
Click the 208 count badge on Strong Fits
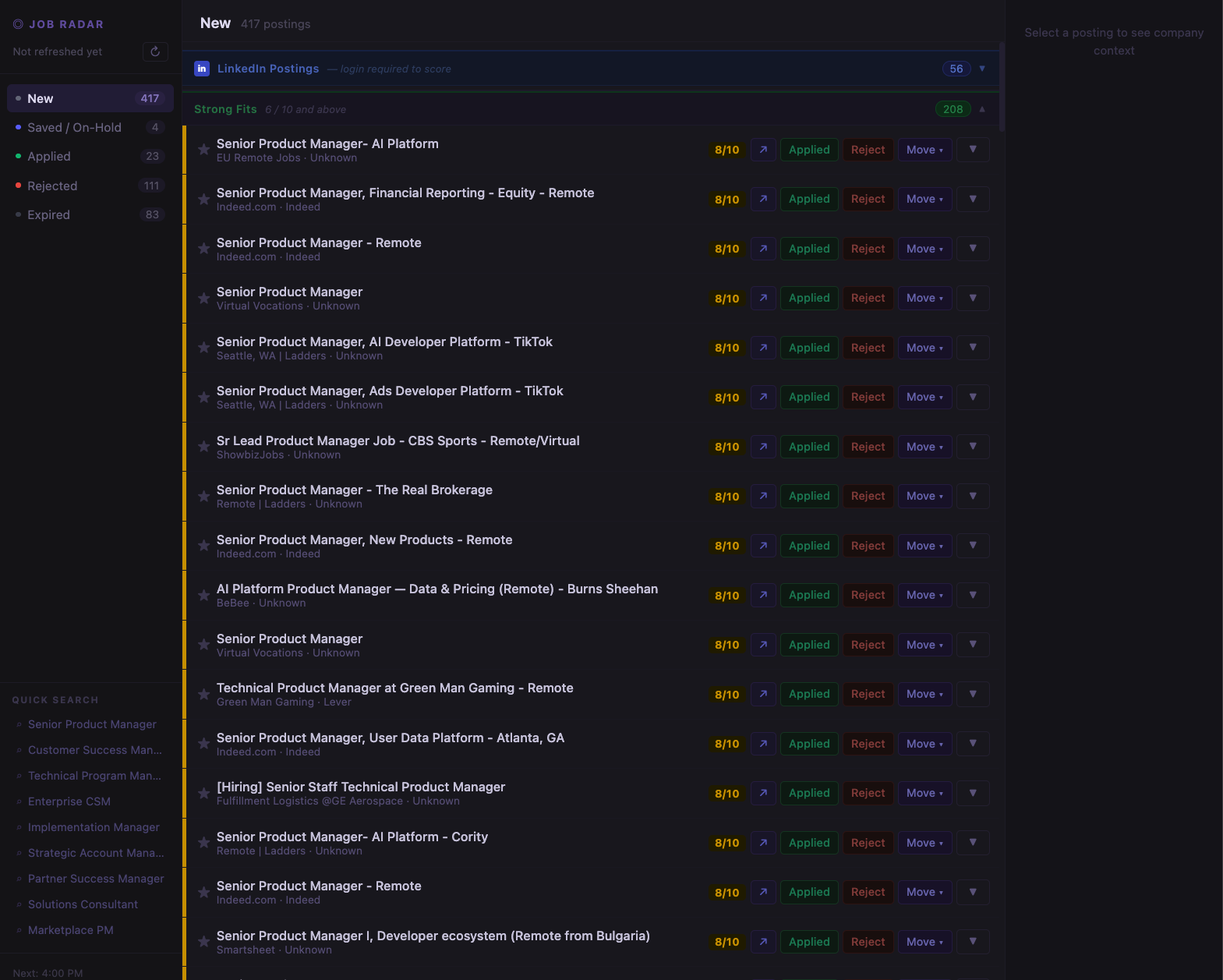click(x=953, y=109)
